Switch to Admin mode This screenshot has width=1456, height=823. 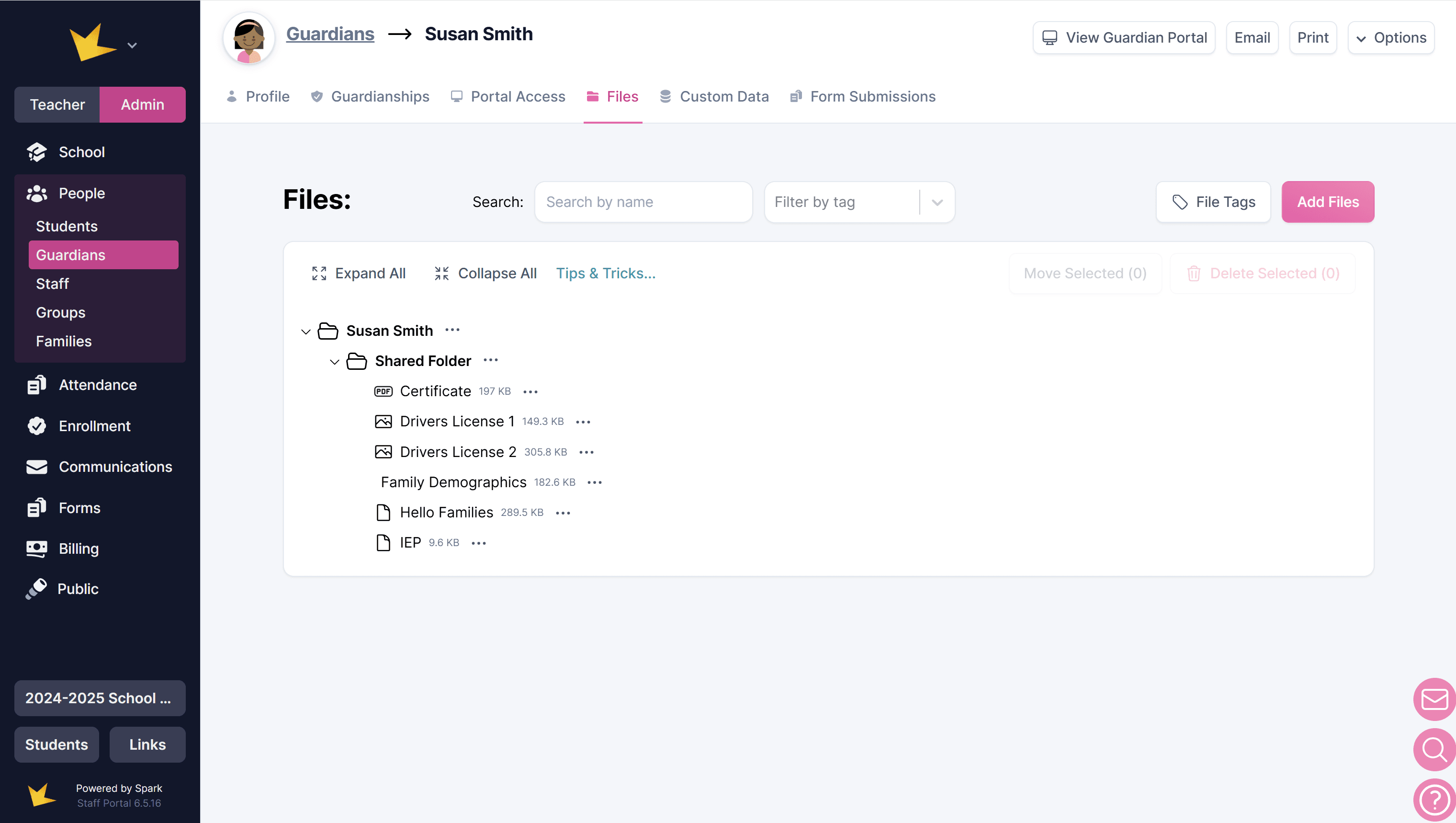[x=142, y=104]
